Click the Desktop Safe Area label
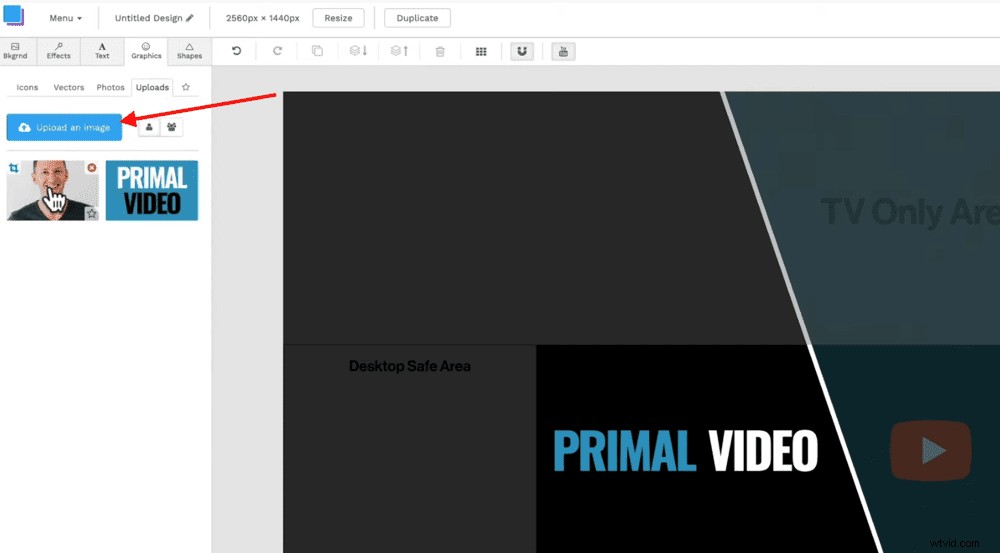 pyautogui.click(x=409, y=366)
